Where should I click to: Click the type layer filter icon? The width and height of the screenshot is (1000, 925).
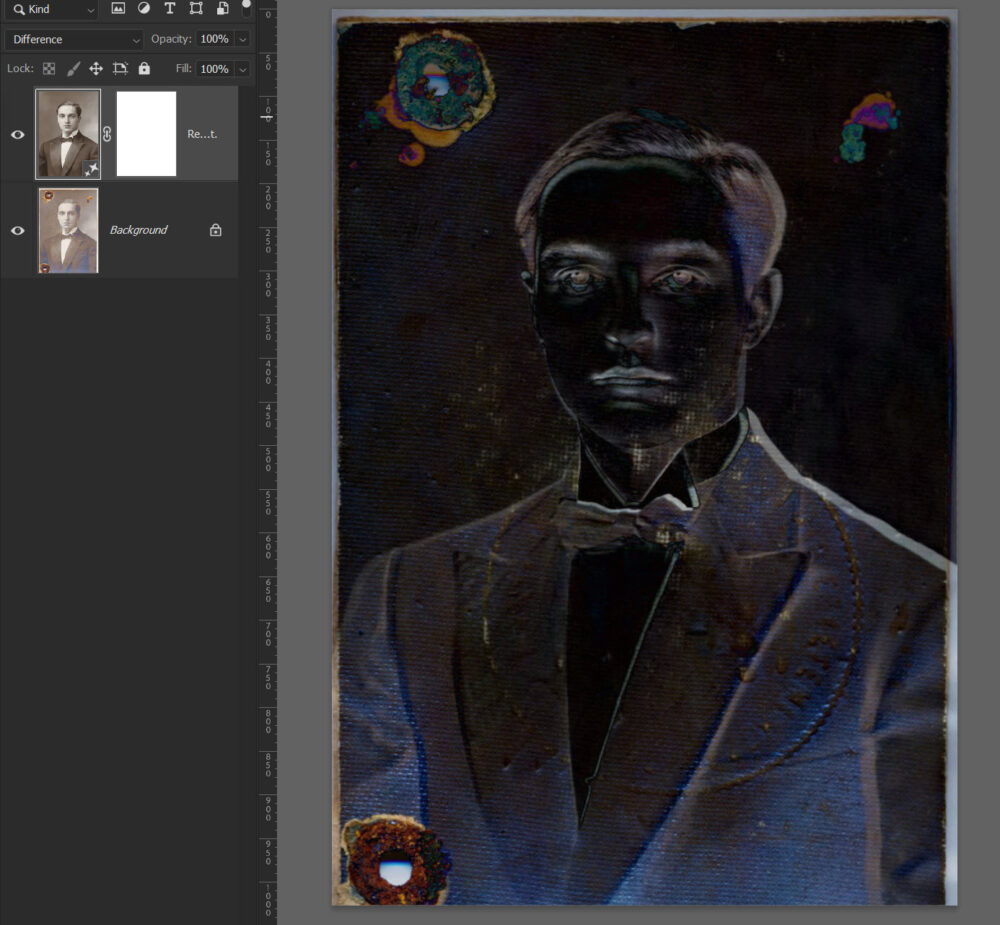pos(170,9)
